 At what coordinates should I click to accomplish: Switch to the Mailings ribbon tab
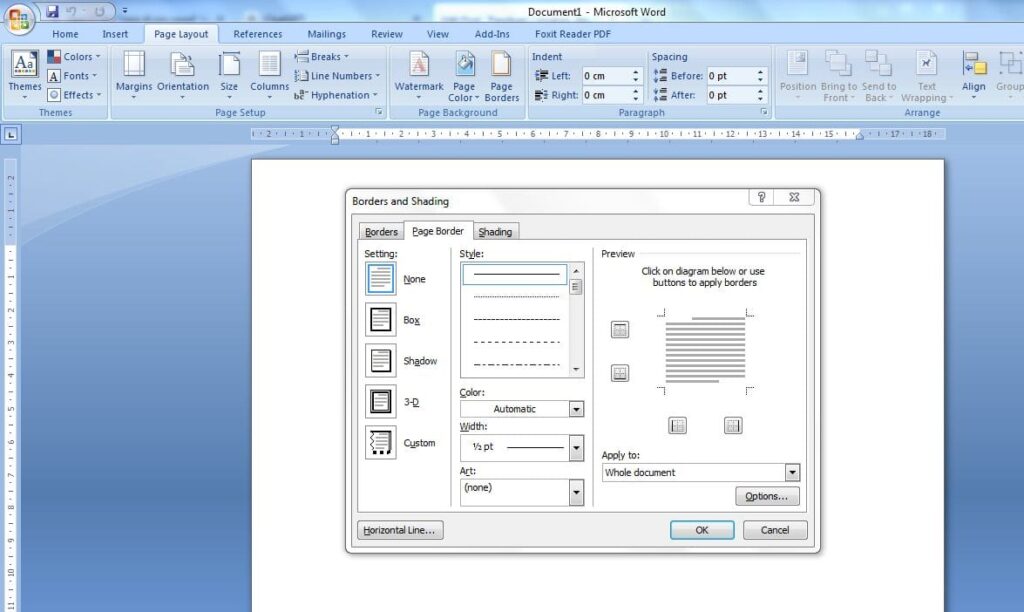(327, 34)
